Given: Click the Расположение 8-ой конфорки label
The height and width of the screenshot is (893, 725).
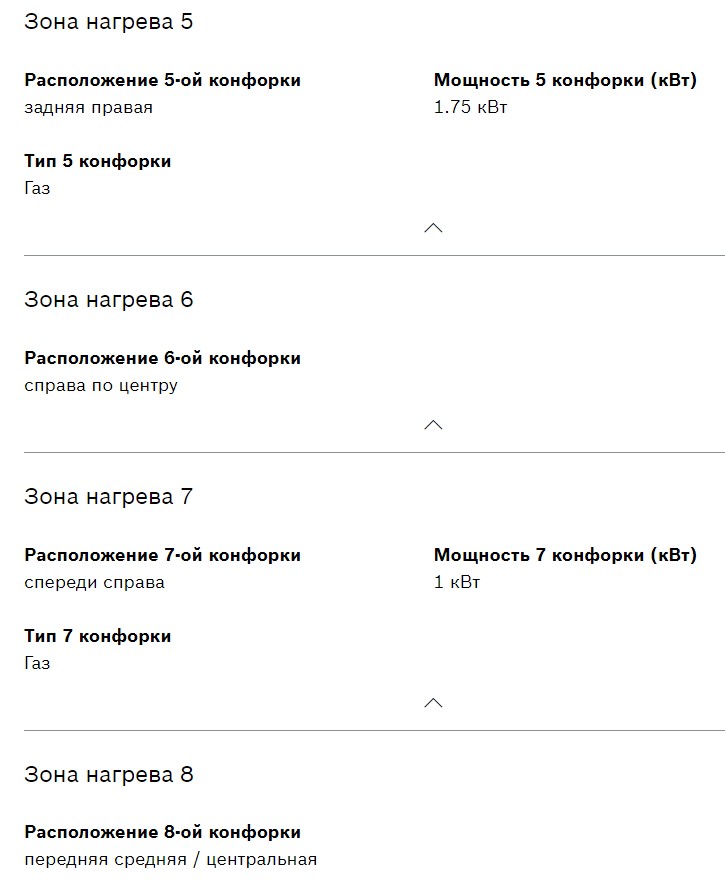Looking at the screenshot, I should click(x=162, y=832).
